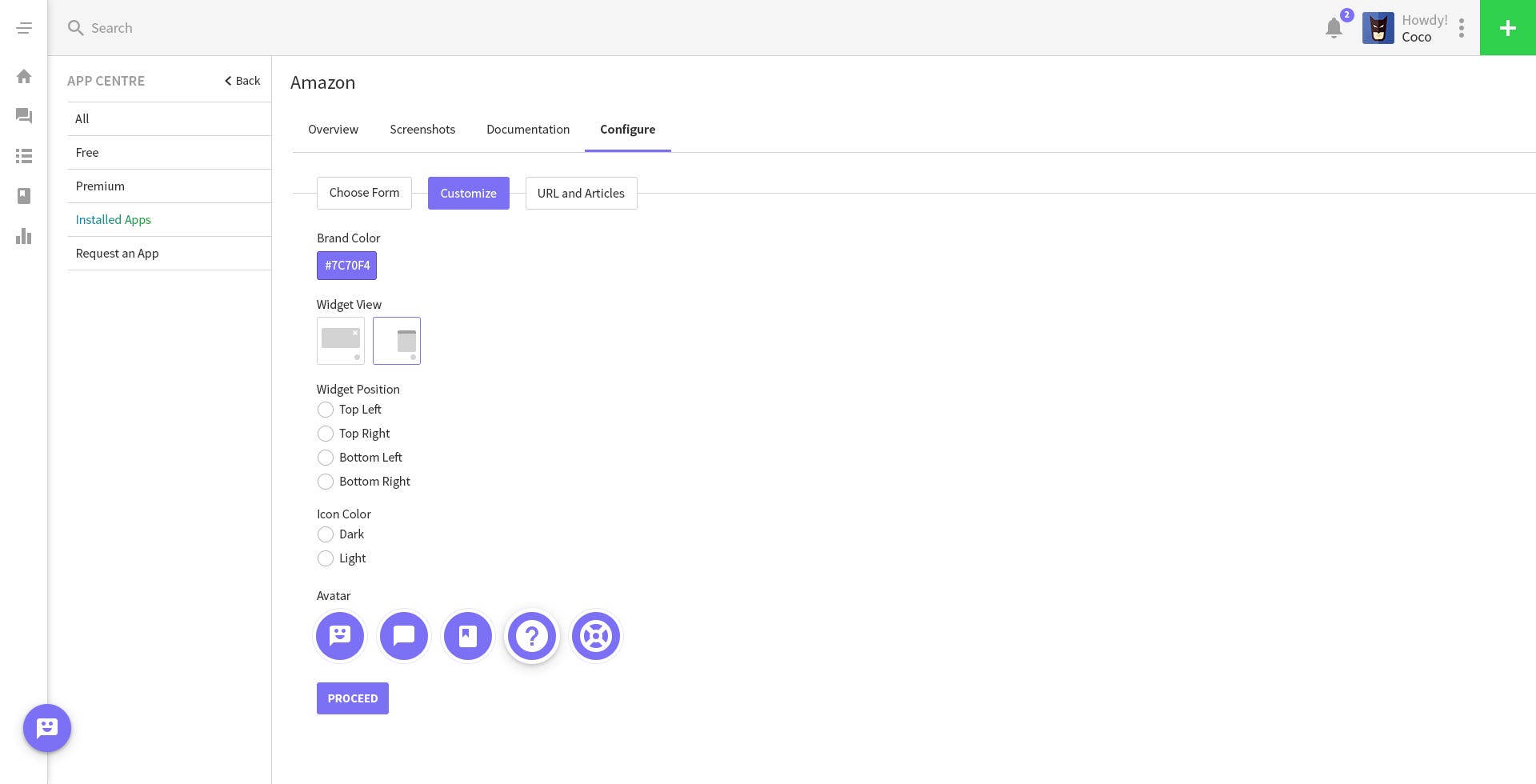Select the question mark avatar
1536x784 pixels.
[532, 636]
